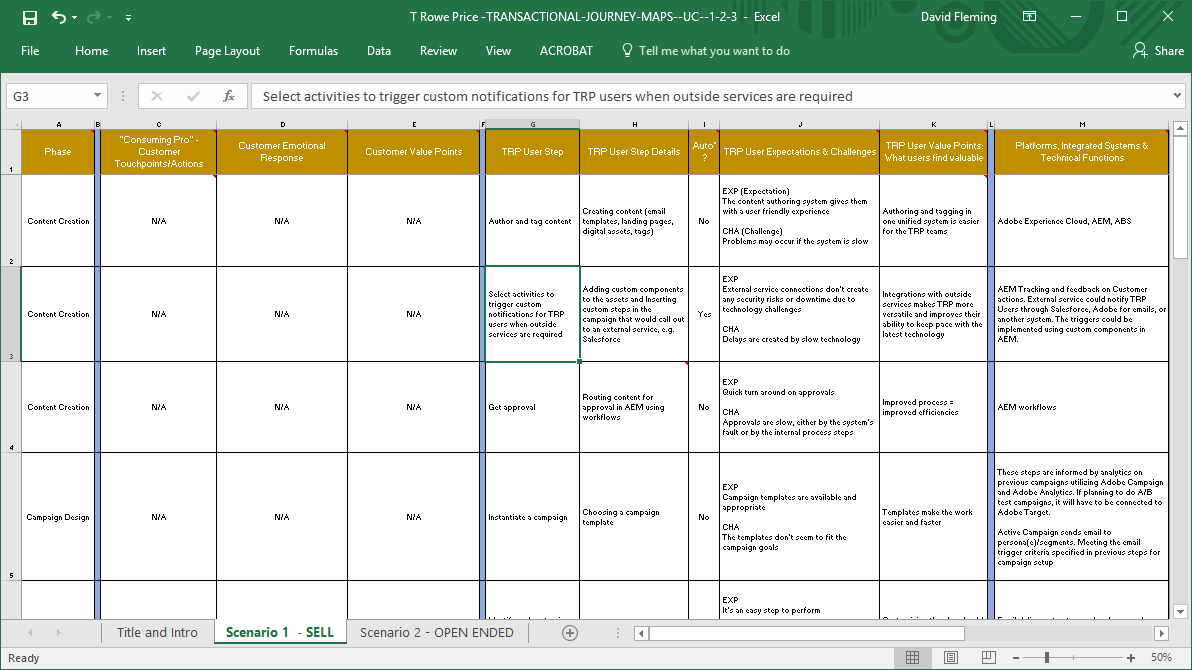Click the New Sheet plus icon

click(x=569, y=633)
